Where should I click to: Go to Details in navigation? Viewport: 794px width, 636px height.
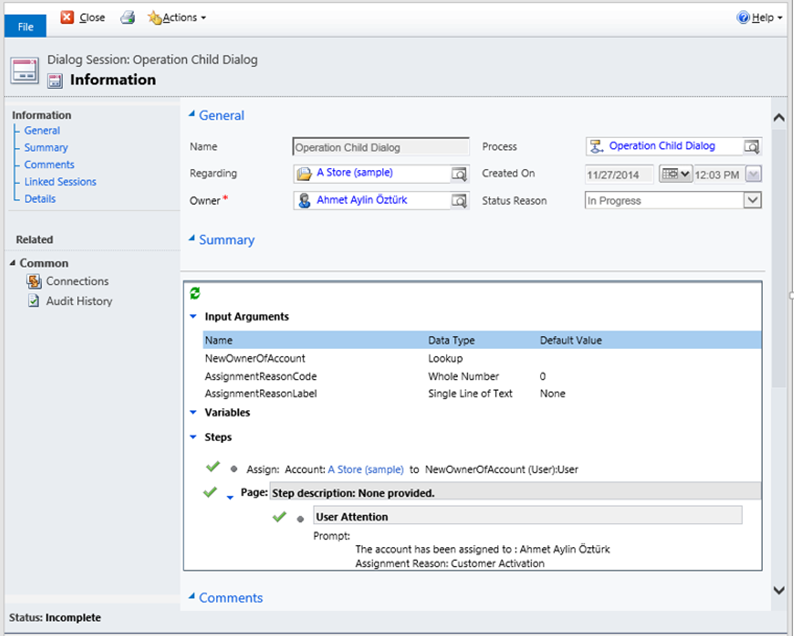40,198
